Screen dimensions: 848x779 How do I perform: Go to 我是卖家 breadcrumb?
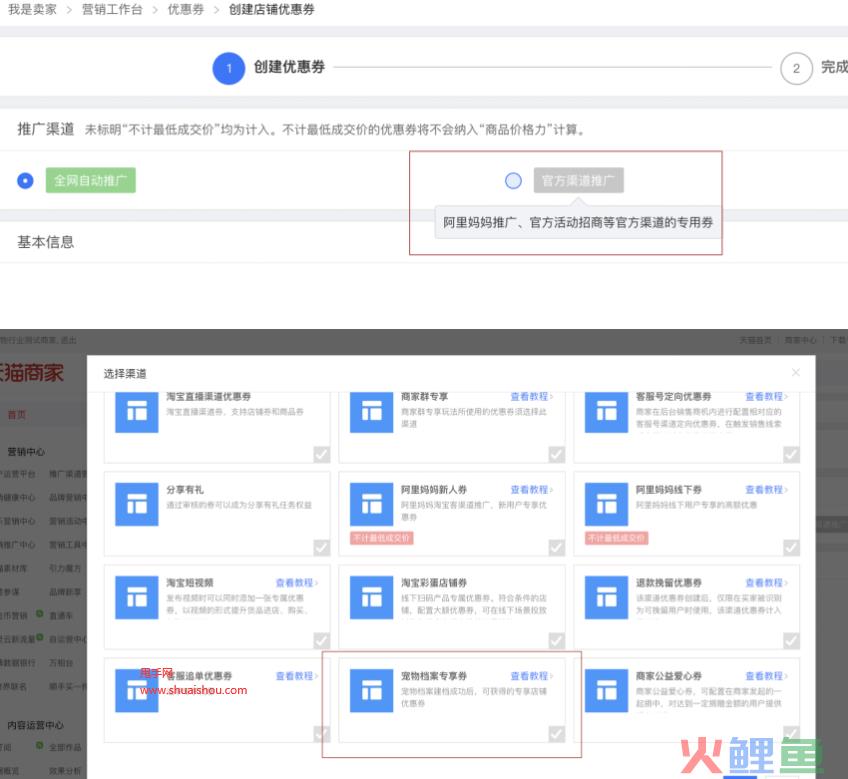tap(32, 10)
